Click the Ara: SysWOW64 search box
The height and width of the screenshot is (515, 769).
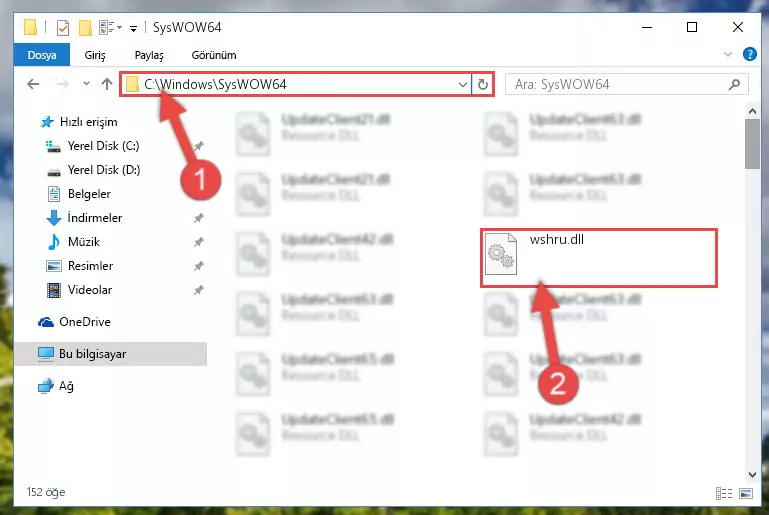[626, 84]
